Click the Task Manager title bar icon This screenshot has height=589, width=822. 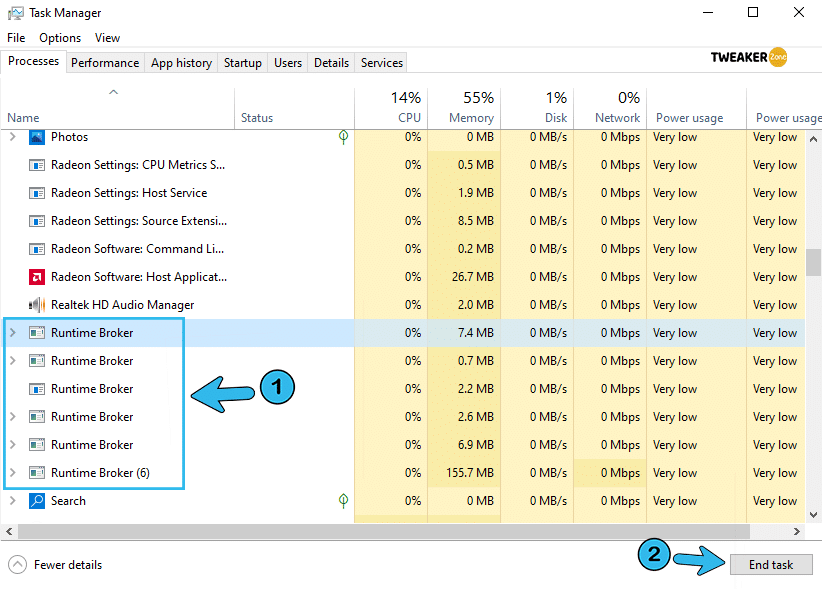coord(16,13)
